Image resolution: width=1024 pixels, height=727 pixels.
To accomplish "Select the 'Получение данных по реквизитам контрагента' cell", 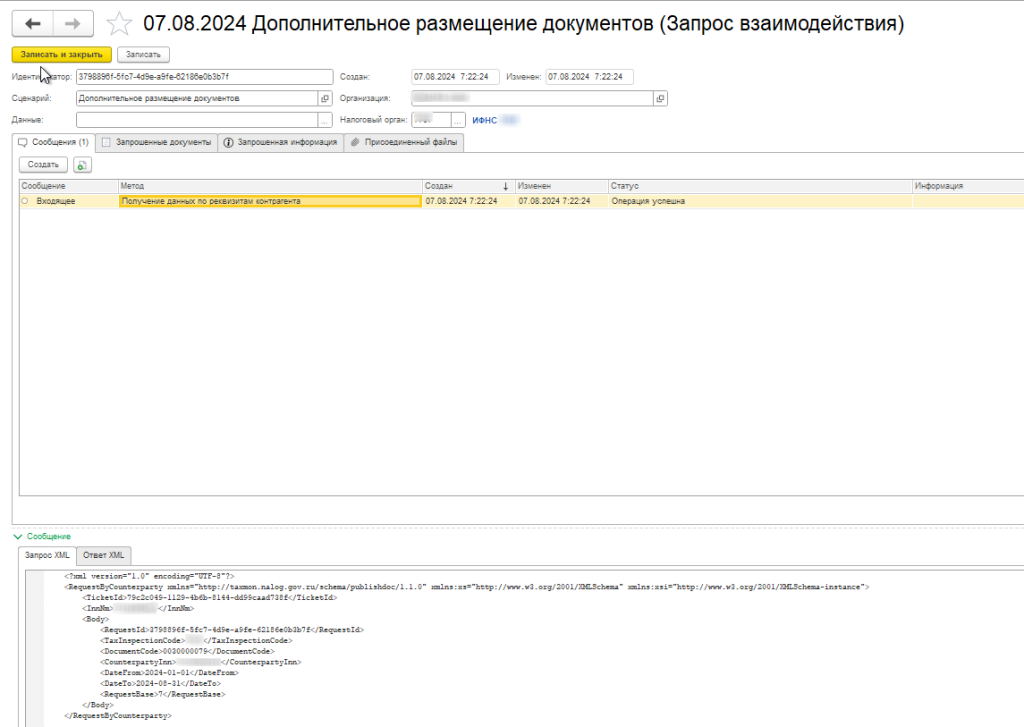I will tap(270, 201).
